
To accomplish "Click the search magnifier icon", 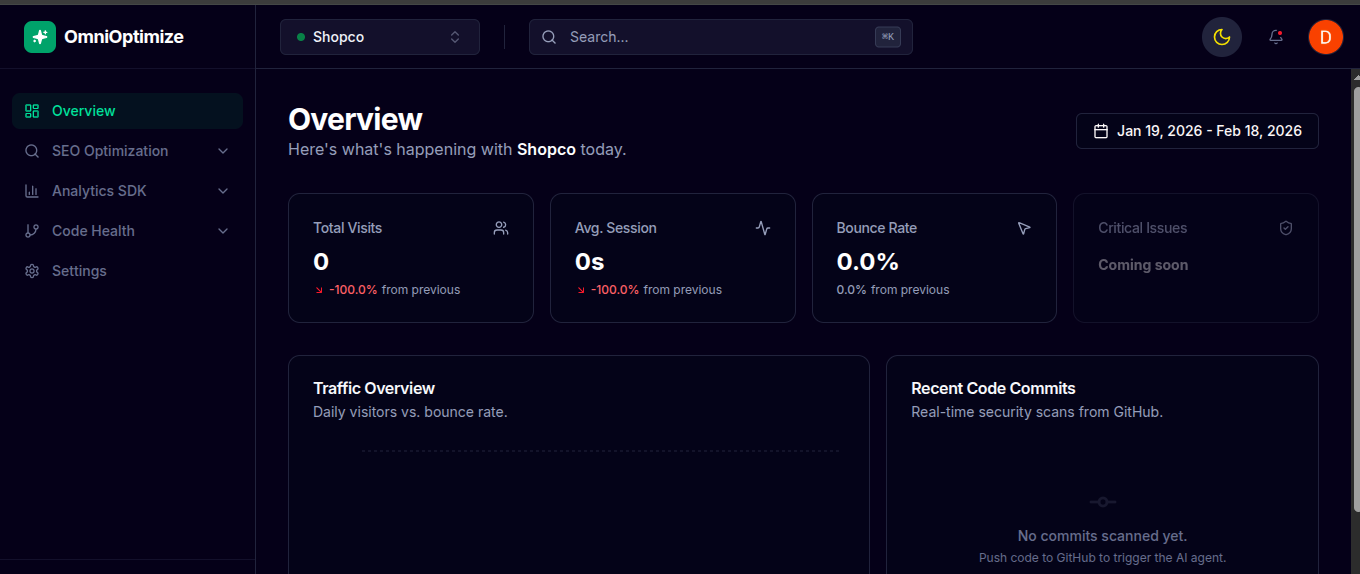I will click(549, 37).
